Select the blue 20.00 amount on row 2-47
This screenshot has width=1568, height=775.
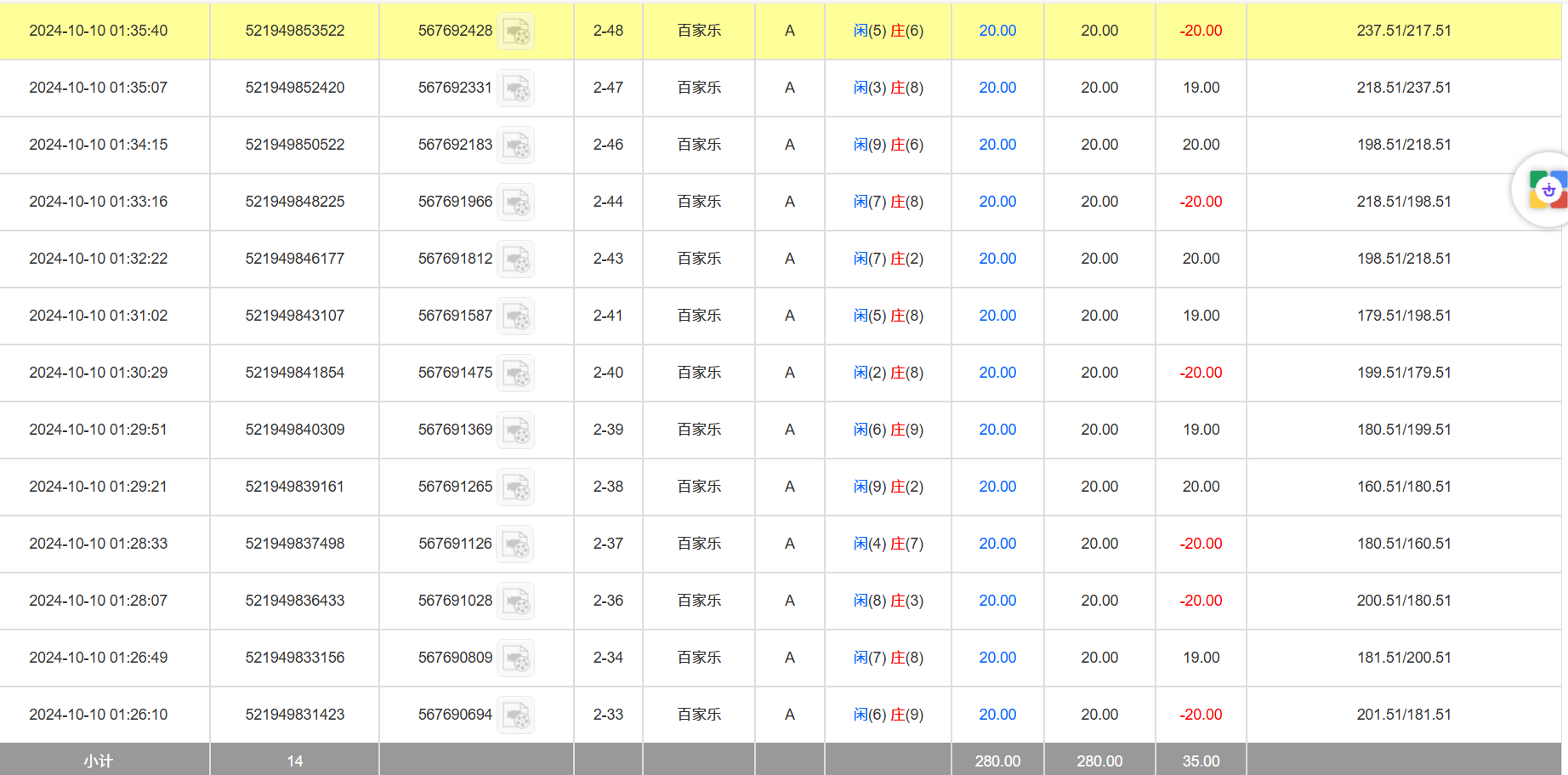tap(997, 88)
